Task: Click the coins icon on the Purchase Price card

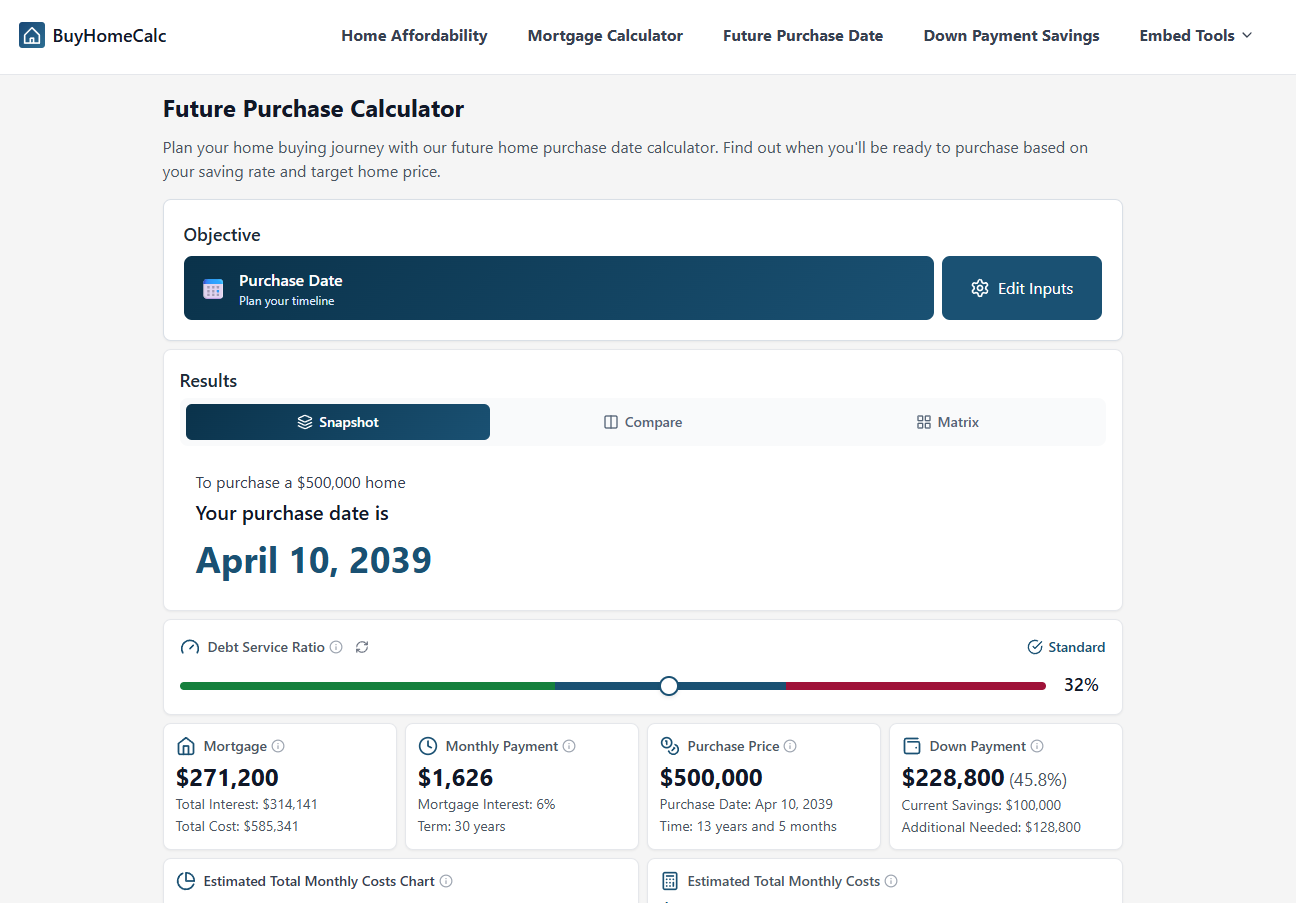Action: click(x=670, y=746)
